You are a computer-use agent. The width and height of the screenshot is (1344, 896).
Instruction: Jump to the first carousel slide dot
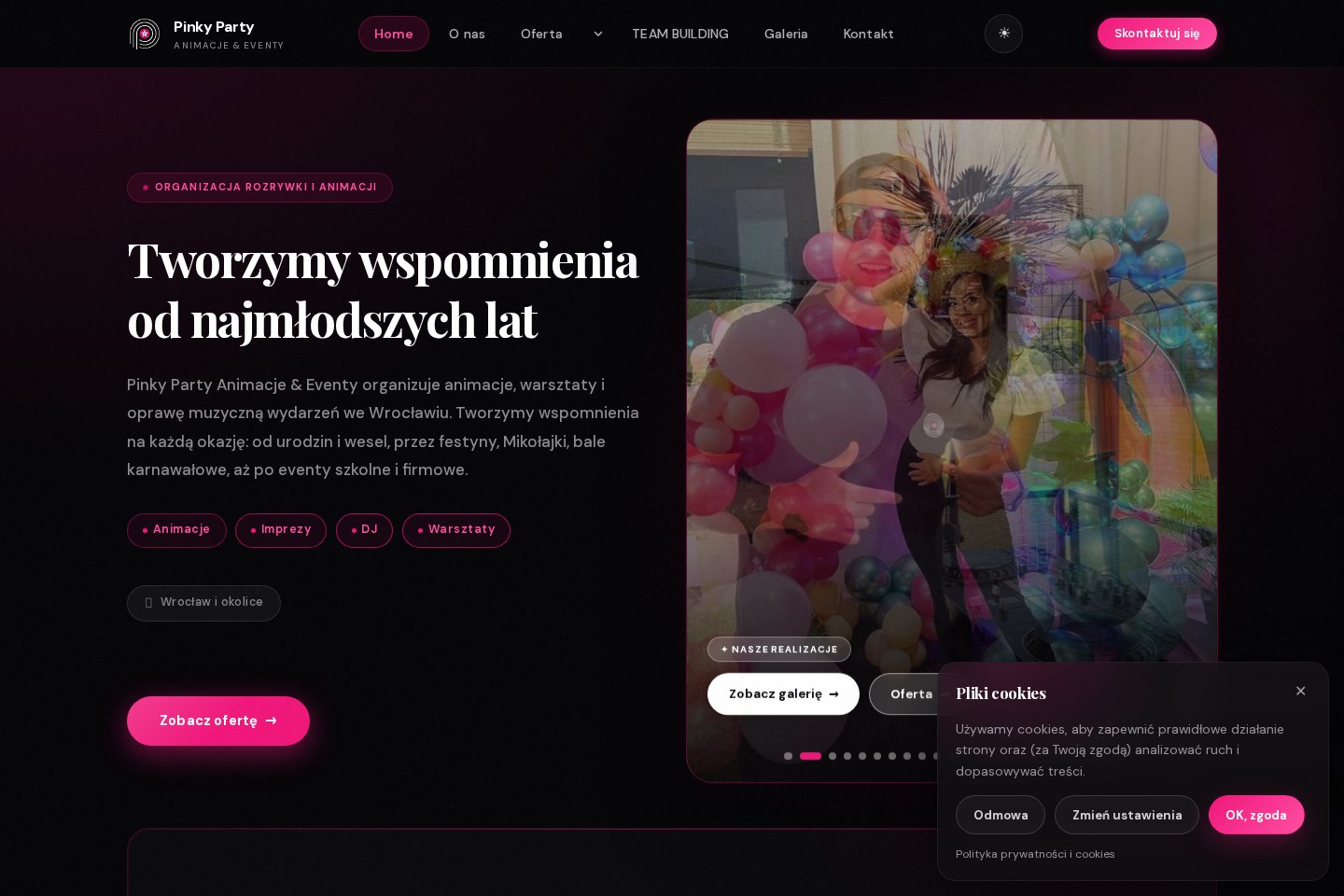coord(789,756)
